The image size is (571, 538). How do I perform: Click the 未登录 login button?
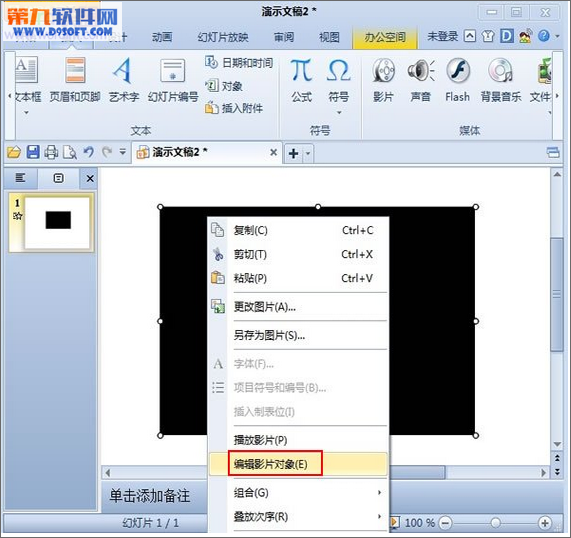tap(442, 36)
